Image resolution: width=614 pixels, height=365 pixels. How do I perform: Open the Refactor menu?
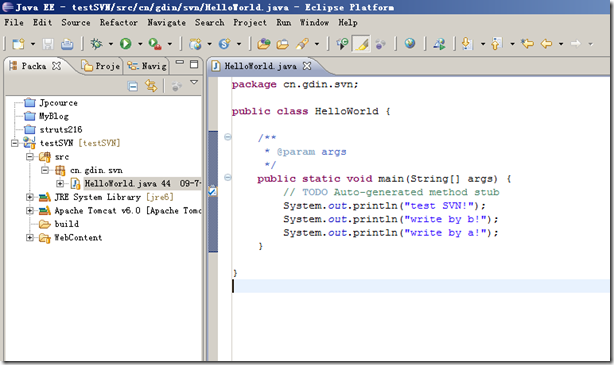119,23
